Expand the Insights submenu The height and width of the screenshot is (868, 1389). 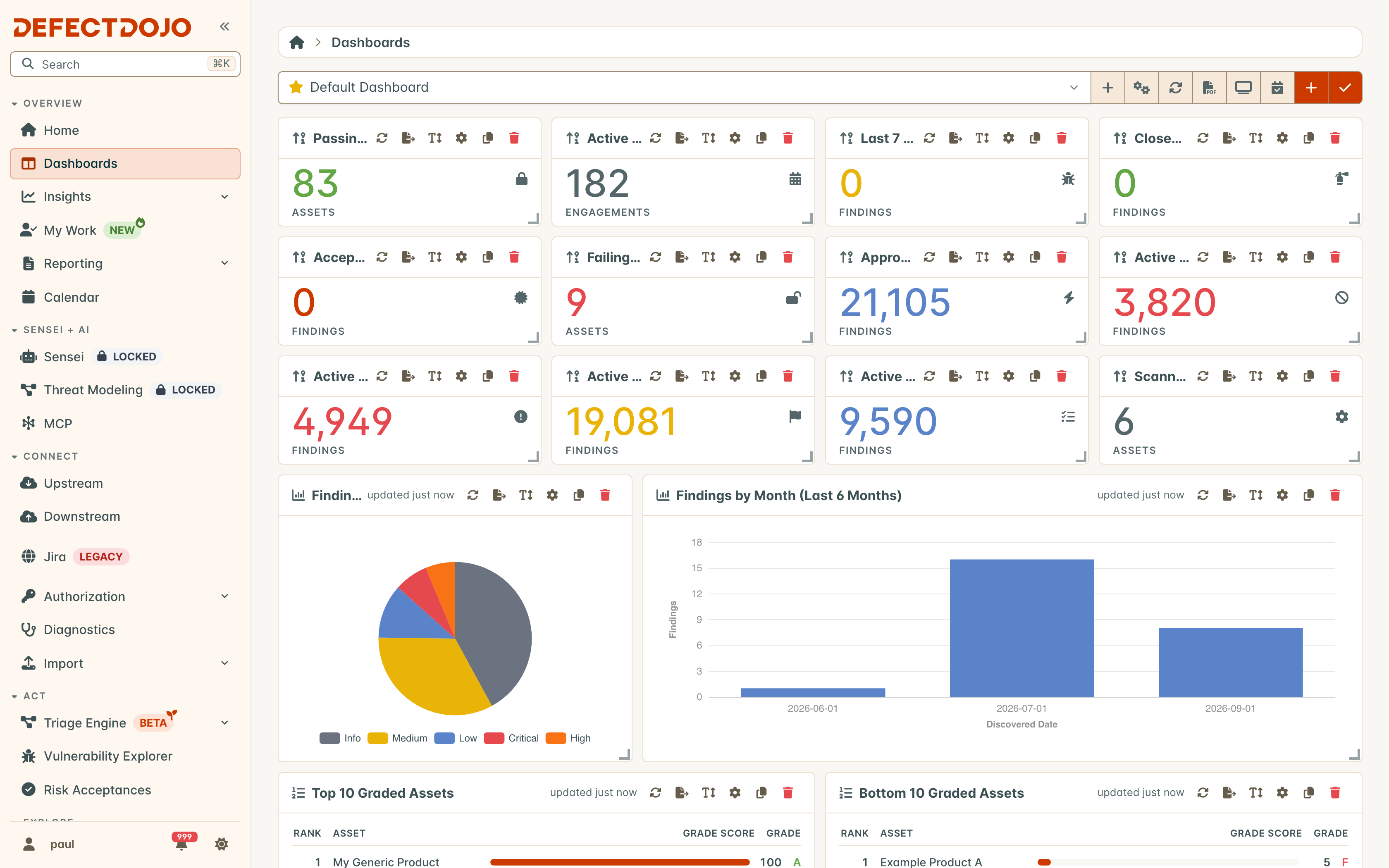224,197
